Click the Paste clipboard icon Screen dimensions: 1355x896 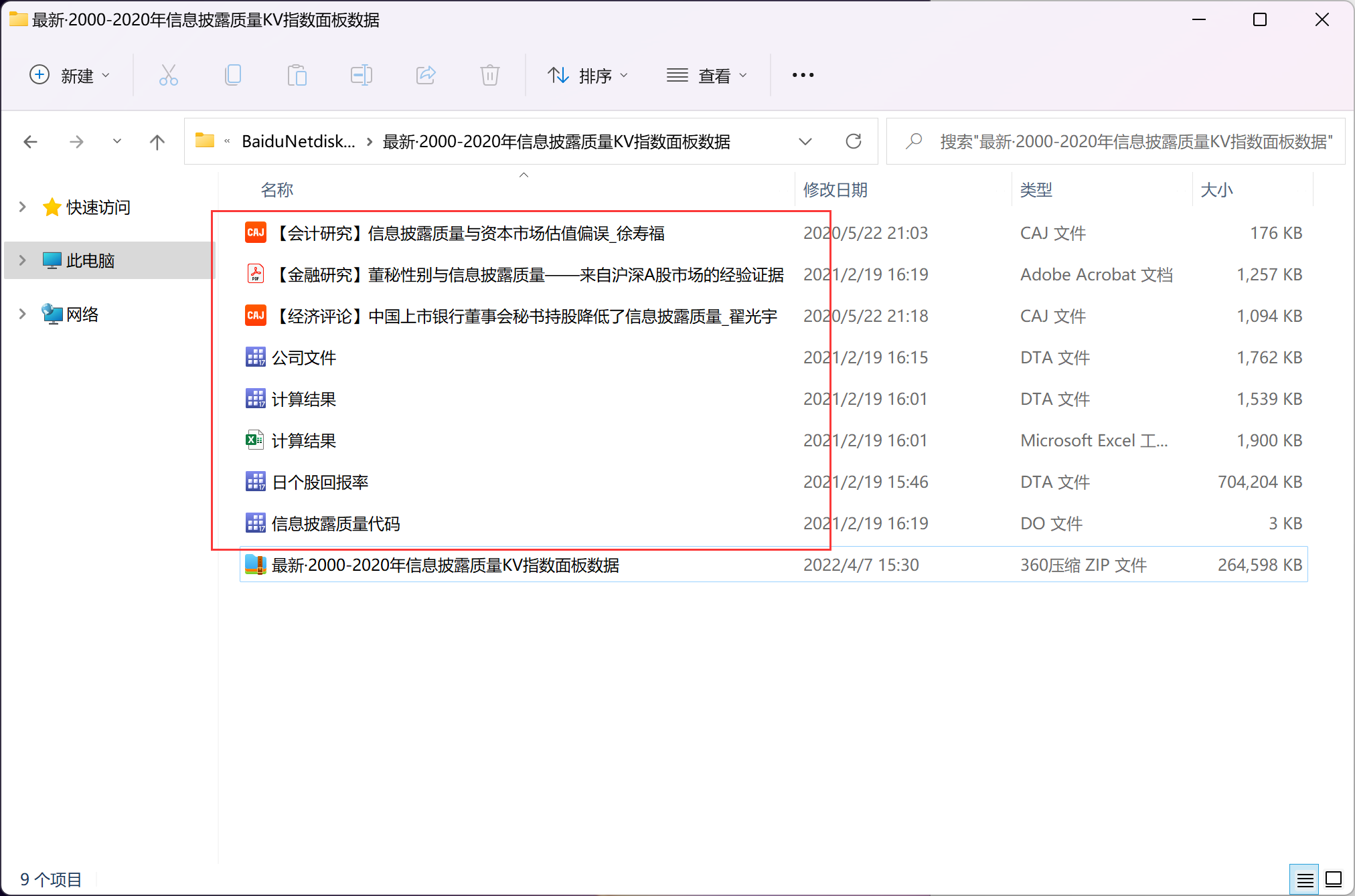click(297, 75)
